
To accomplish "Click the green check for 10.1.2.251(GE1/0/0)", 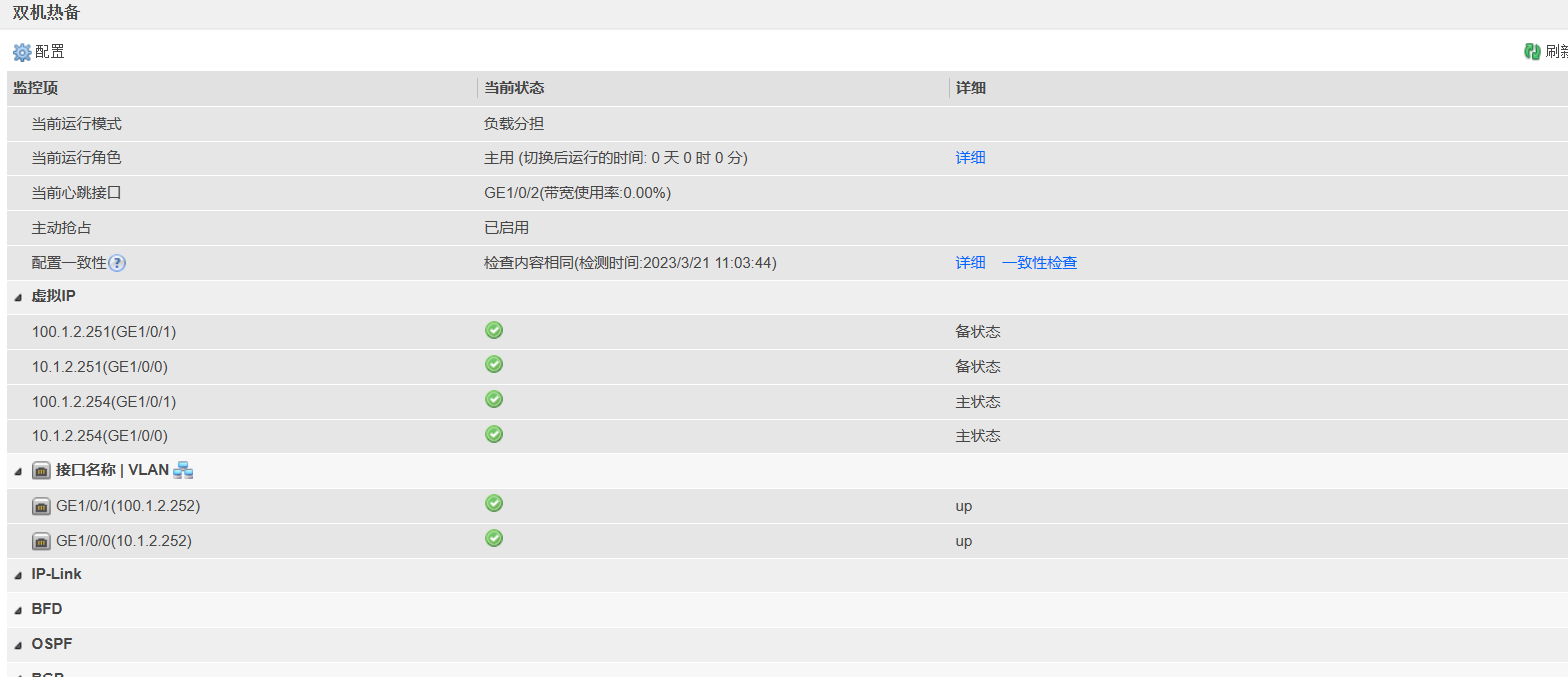I will click(x=494, y=365).
